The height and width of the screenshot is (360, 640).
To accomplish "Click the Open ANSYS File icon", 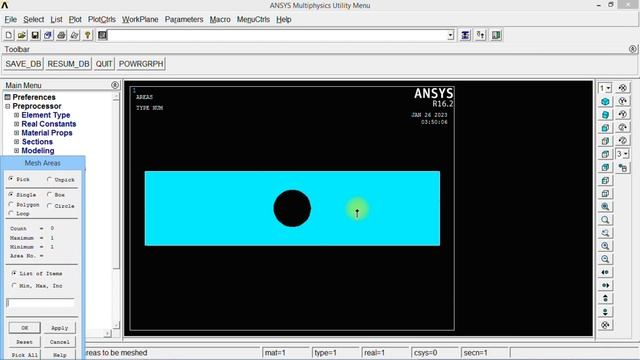I will pyautogui.click(x=22, y=36).
